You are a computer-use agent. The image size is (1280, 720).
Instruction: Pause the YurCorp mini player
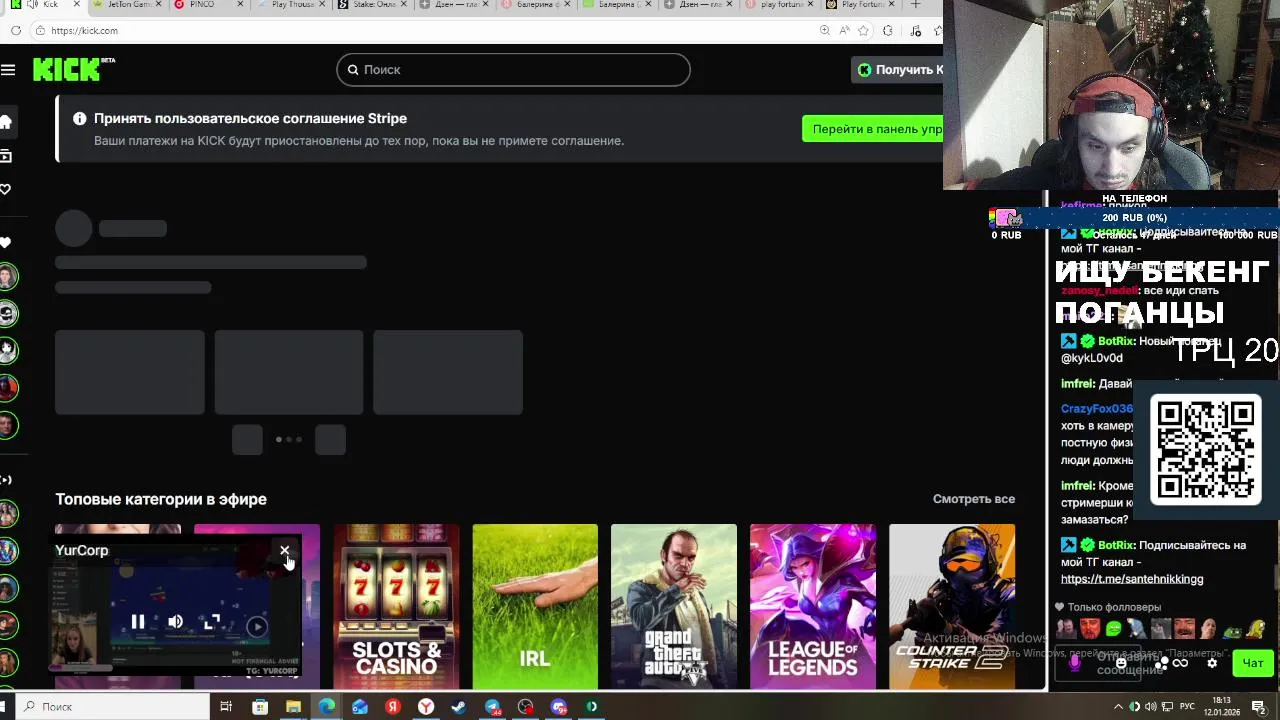tap(138, 622)
